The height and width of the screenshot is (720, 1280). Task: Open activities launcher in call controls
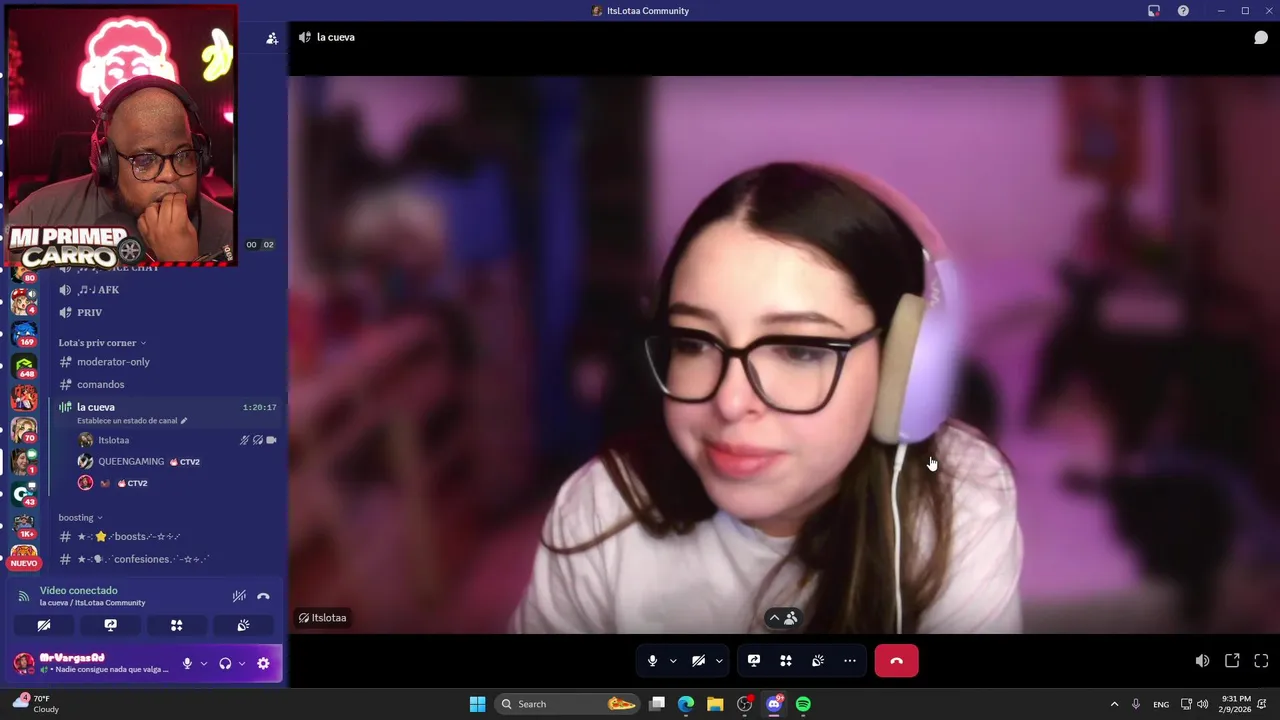[786, 661]
